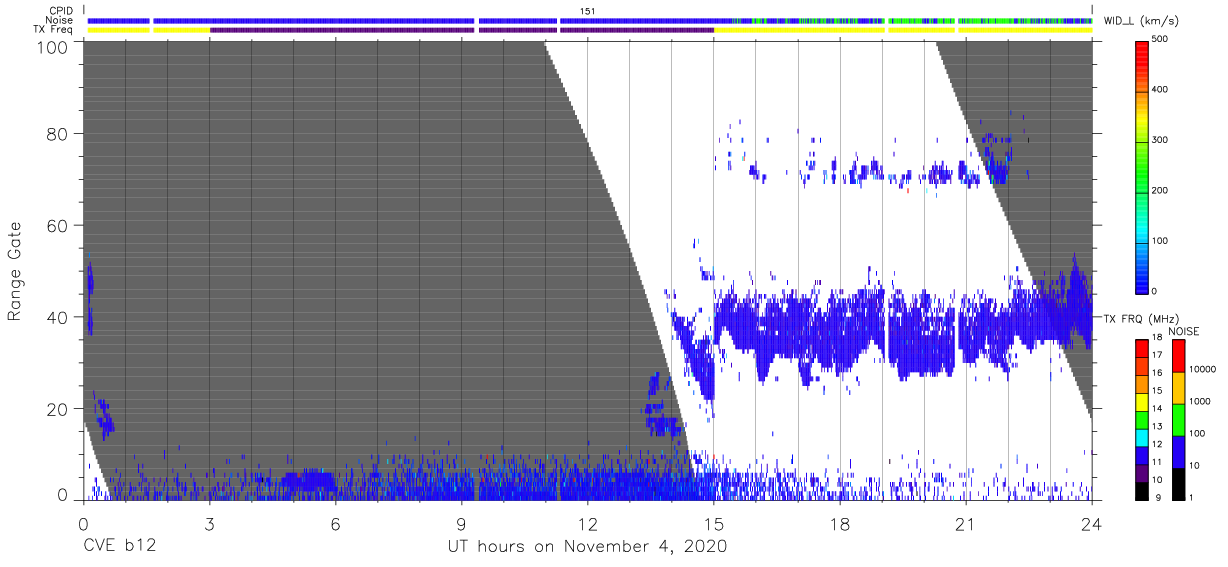Select the yellow segment of the NOISE colorbar

1179,388
